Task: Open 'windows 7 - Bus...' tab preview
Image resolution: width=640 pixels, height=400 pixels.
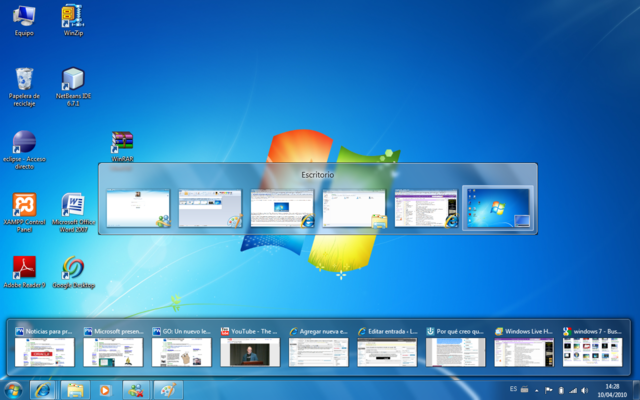Action: (593, 347)
